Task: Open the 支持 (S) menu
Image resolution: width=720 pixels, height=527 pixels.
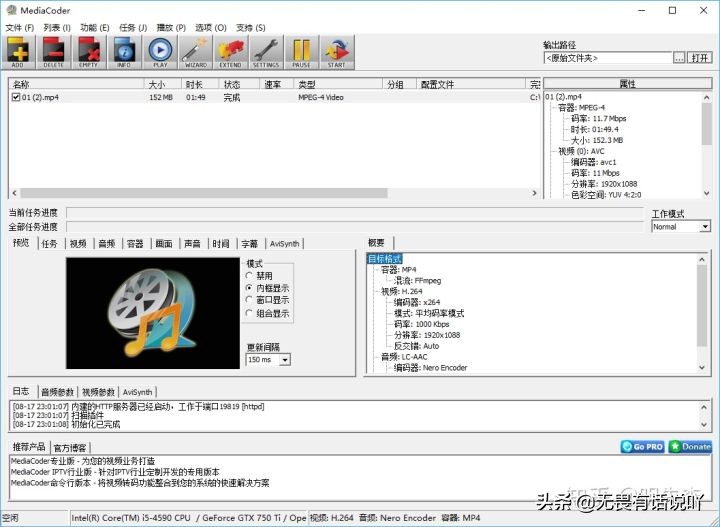Action: [251, 28]
